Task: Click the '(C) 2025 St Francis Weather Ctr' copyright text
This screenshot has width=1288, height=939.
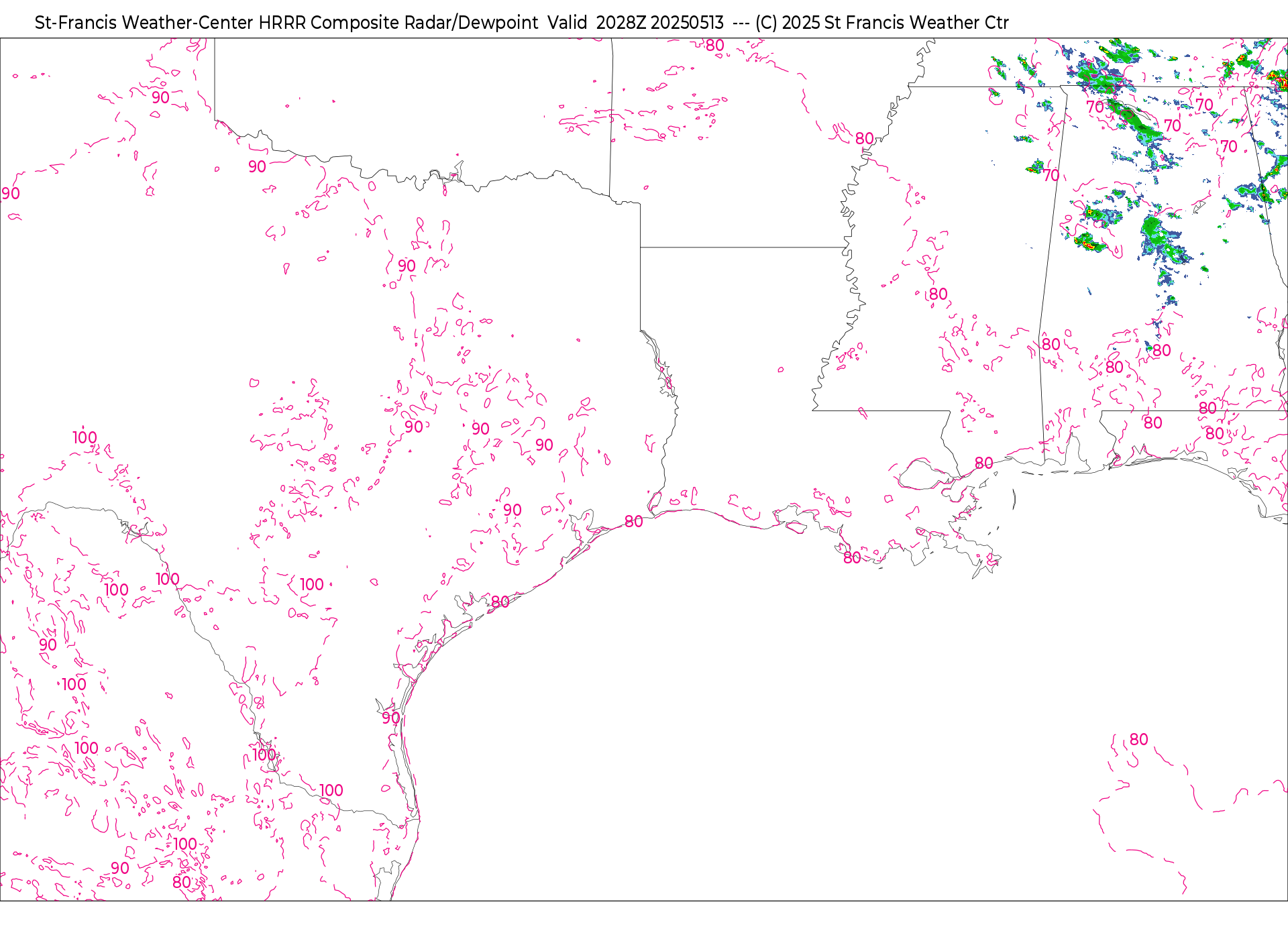Action: [x=882, y=23]
